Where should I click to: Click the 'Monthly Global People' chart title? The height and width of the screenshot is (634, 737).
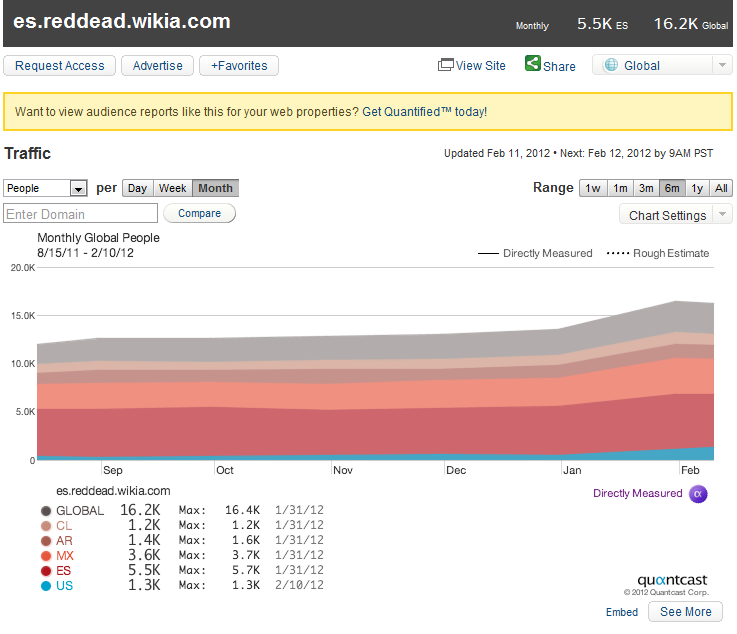[98, 238]
